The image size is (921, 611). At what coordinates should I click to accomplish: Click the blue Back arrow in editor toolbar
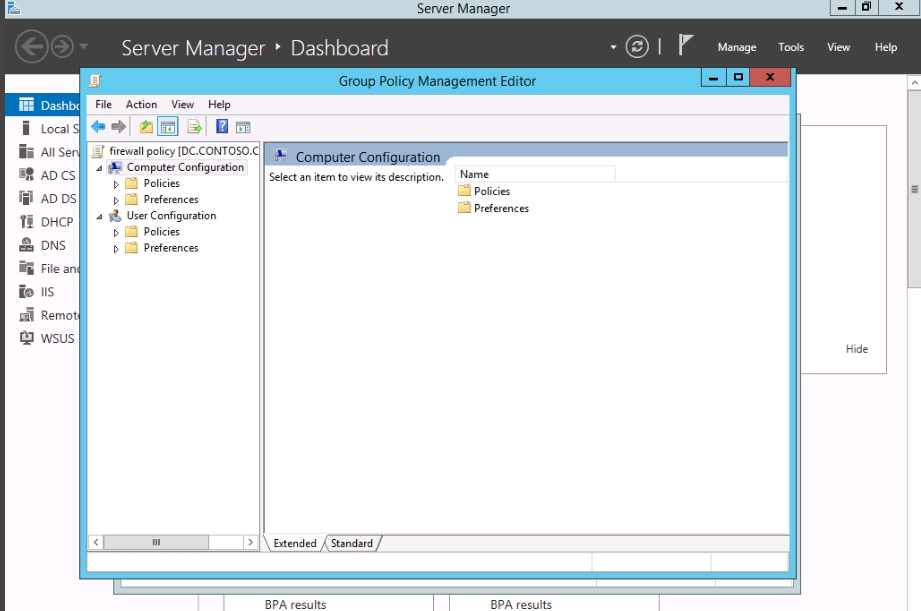pyautogui.click(x=98, y=126)
